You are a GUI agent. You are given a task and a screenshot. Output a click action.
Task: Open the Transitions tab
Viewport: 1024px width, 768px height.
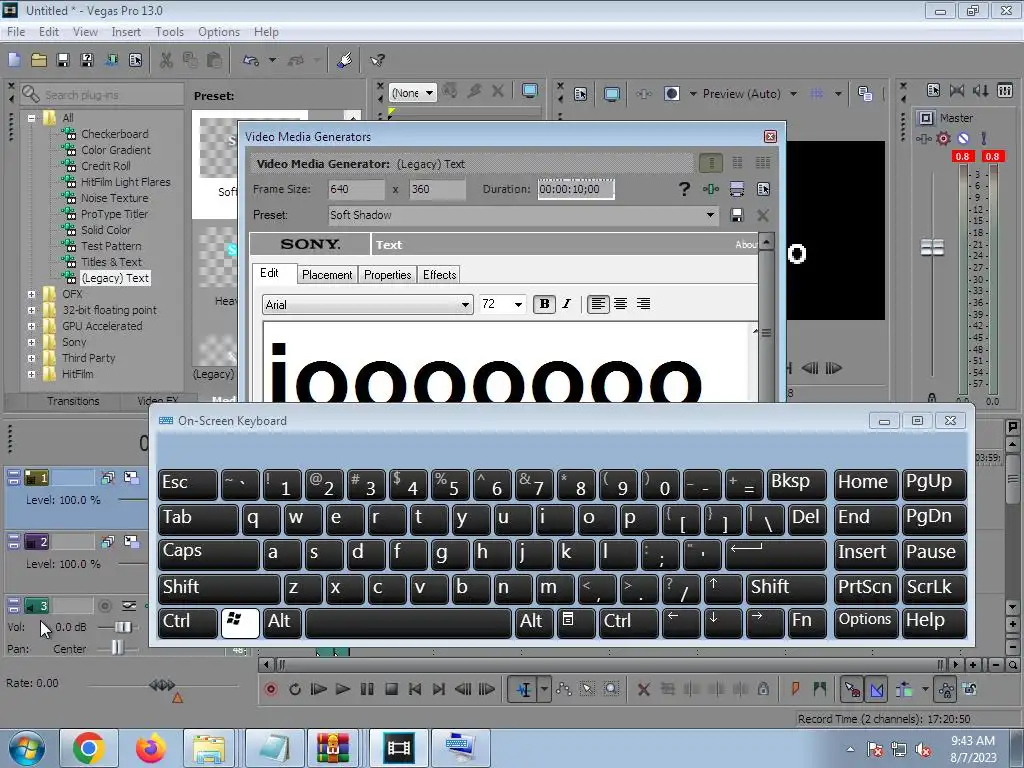(72, 401)
